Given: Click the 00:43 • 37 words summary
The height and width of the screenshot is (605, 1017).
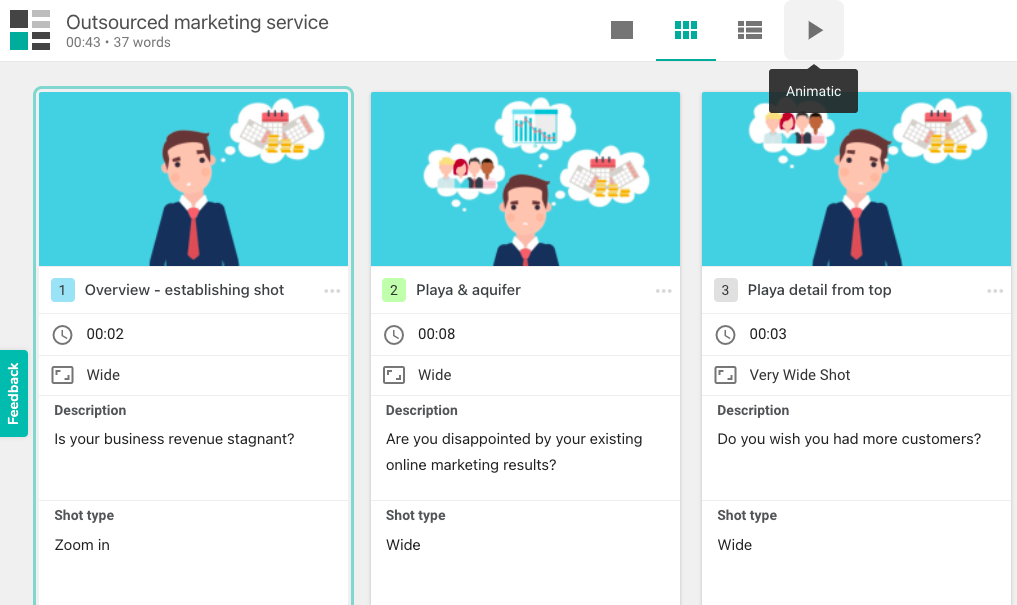Looking at the screenshot, I should 118,43.
